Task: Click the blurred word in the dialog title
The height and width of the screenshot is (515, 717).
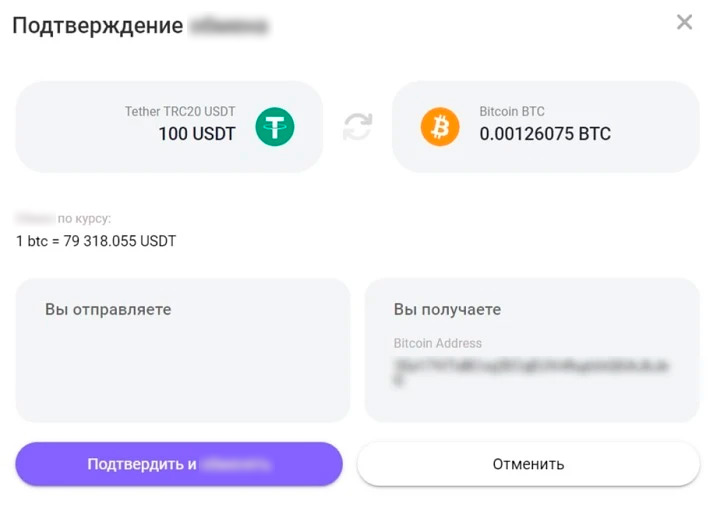Action: tap(229, 26)
